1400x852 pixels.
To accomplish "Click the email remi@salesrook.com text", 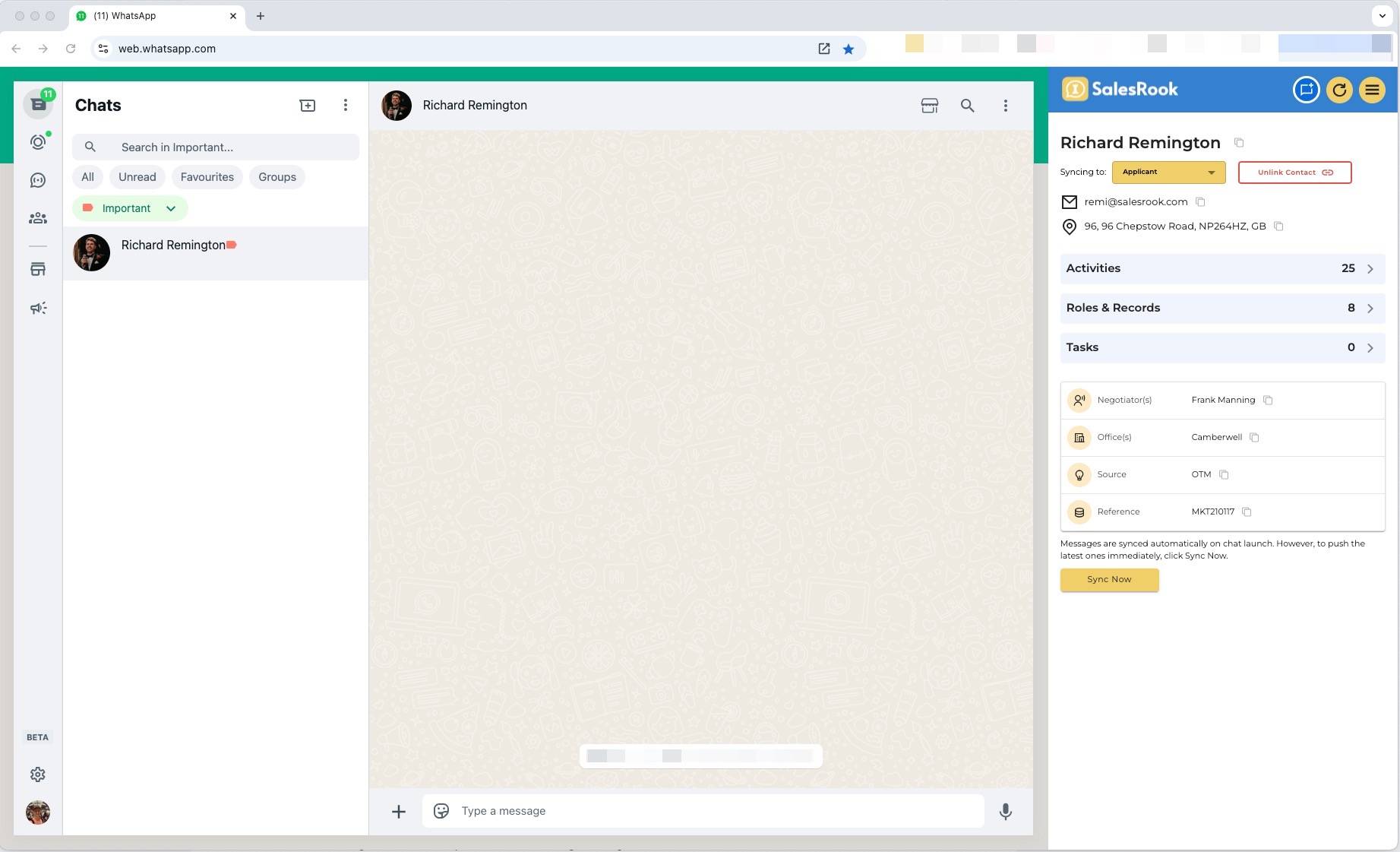I will point(1136,202).
